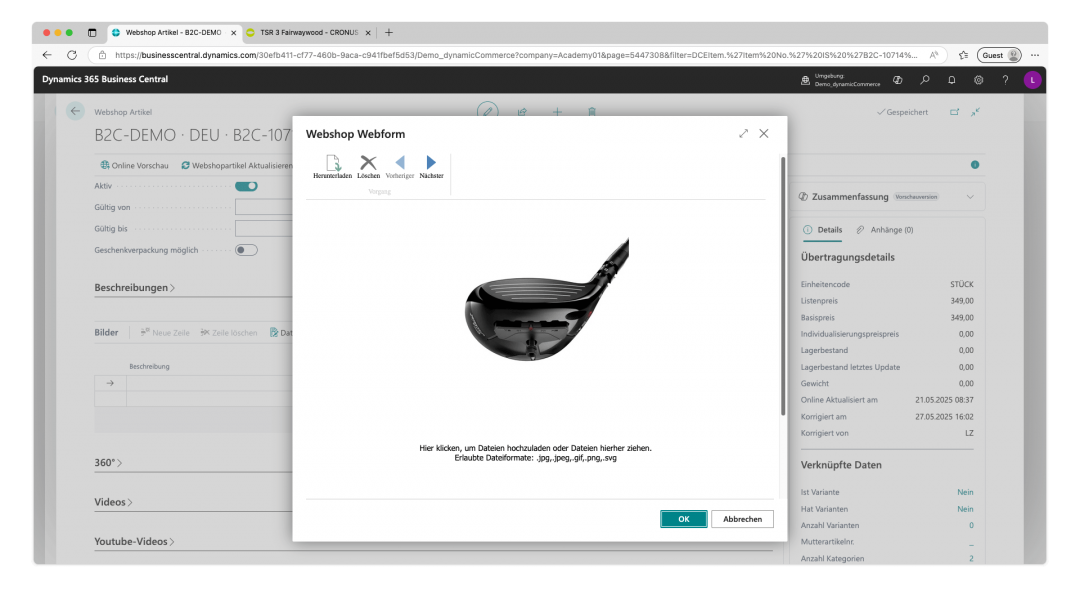This screenshot has height=608, width=1080.
Task: Switch to the Anhänge (0) tab
Action: click(885, 230)
